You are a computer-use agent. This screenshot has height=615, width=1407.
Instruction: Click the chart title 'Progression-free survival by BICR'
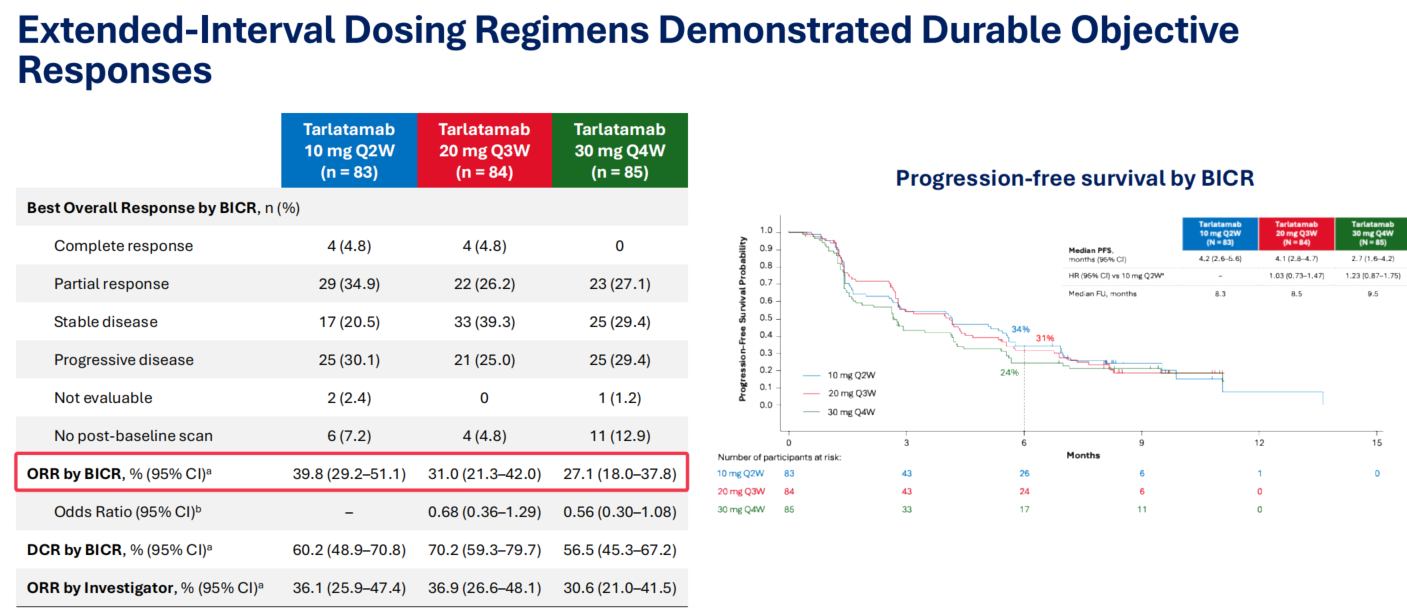[x=1075, y=178]
